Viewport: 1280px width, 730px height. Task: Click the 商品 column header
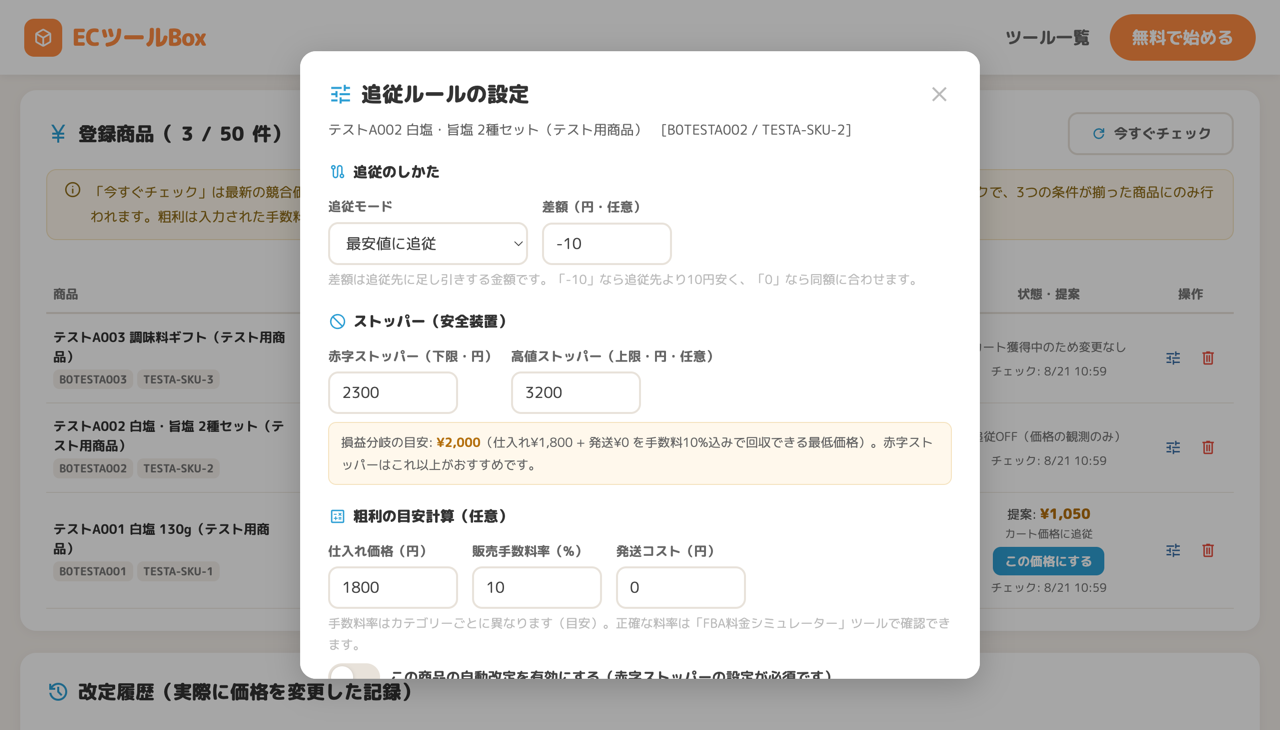point(66,294)
